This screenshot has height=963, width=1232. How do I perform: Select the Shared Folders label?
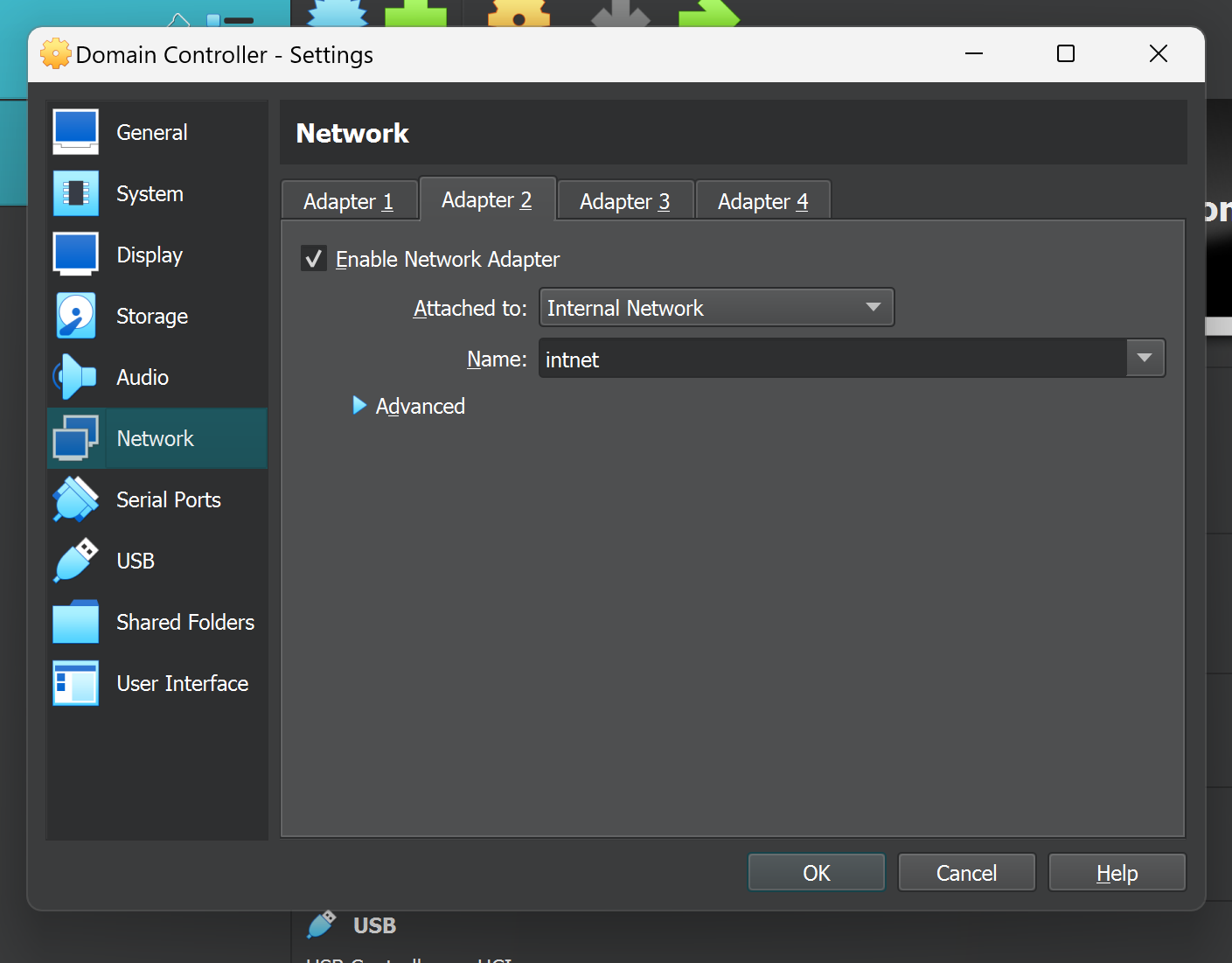click(185, 622)
